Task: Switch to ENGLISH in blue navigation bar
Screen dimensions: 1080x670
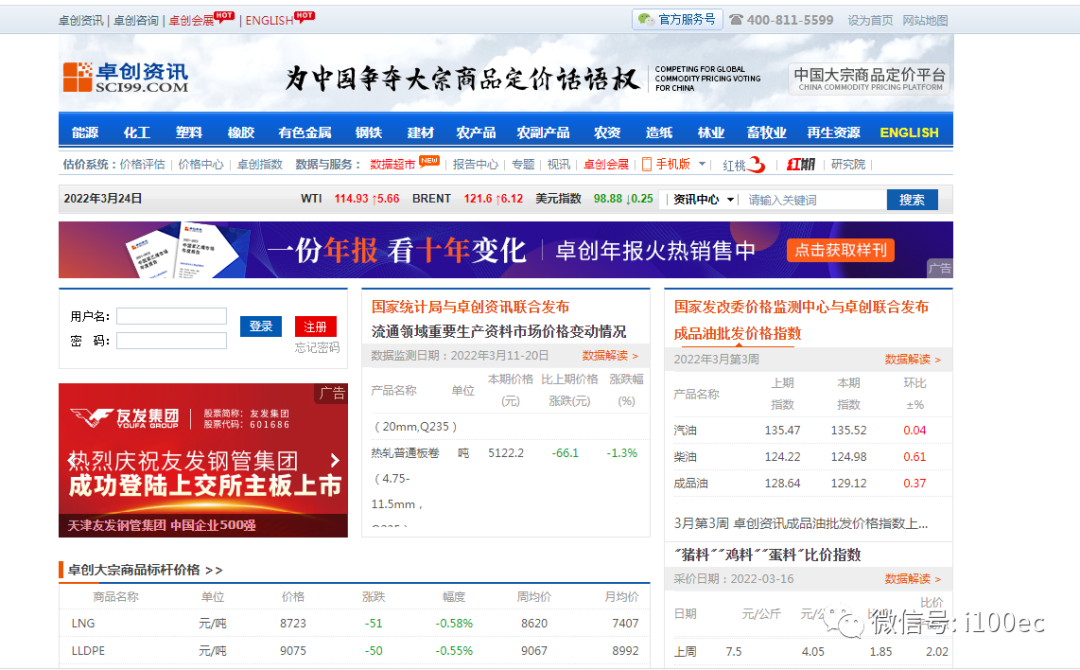Action: coord(909,132)
